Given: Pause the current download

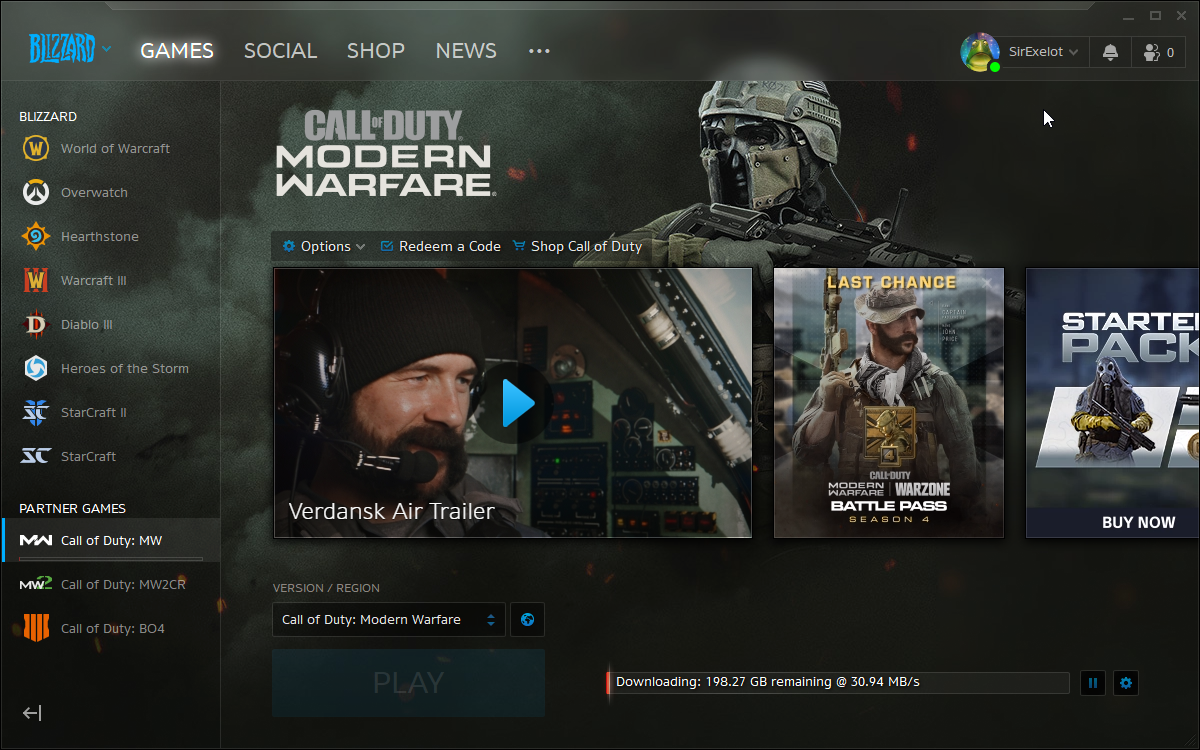Looking at the screenshot, I should (x=1093, y=683).
